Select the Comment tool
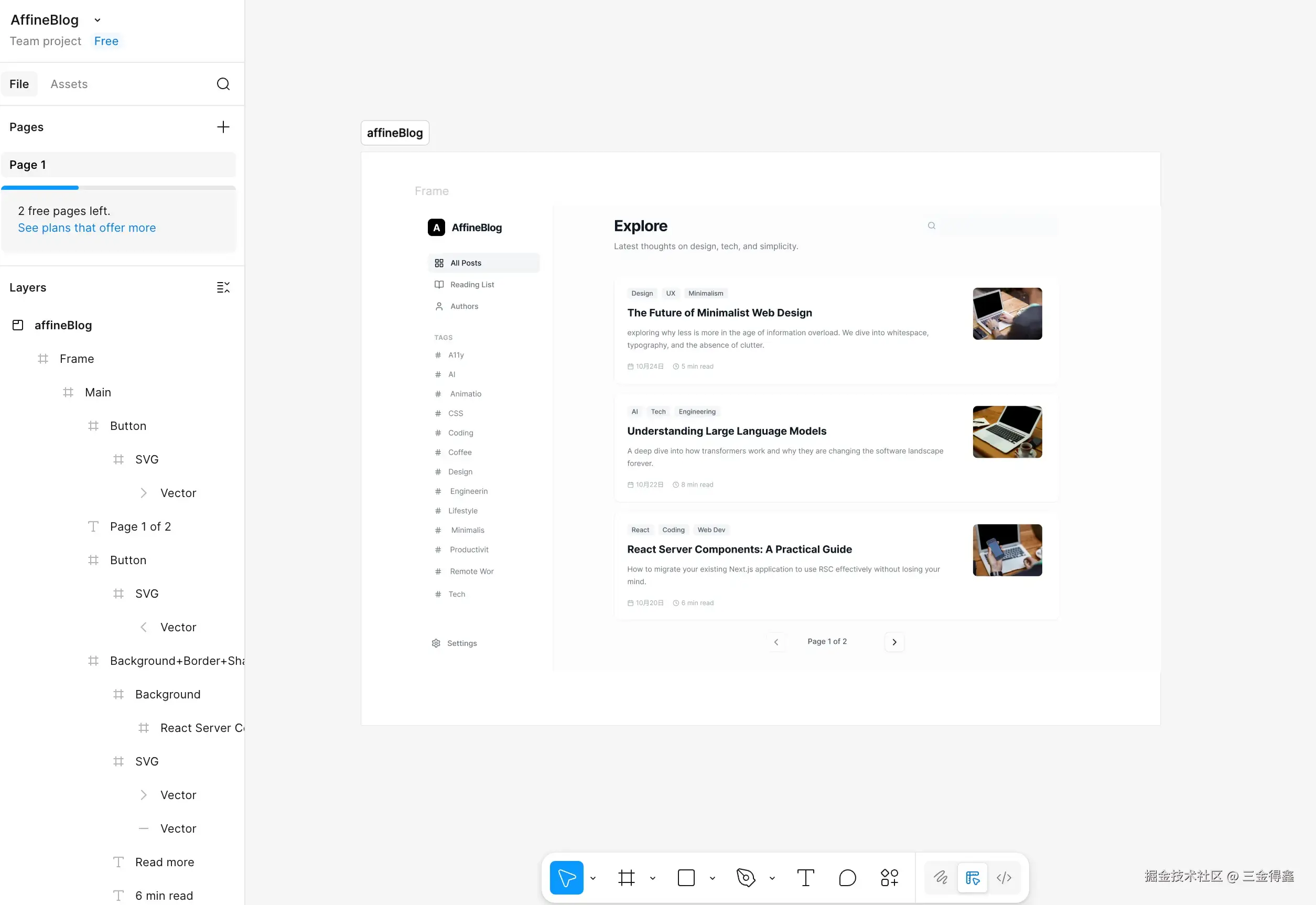 pos(847,877)
